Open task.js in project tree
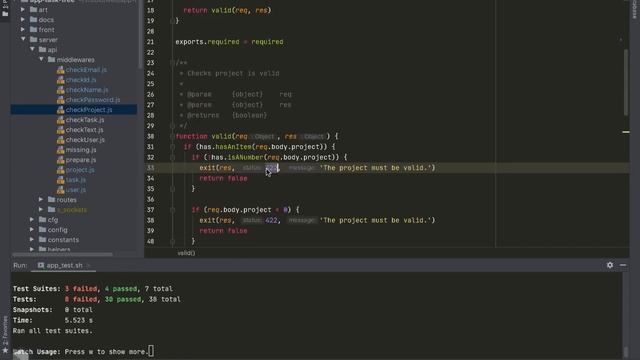Screen dimensions: 640x360 76,180
